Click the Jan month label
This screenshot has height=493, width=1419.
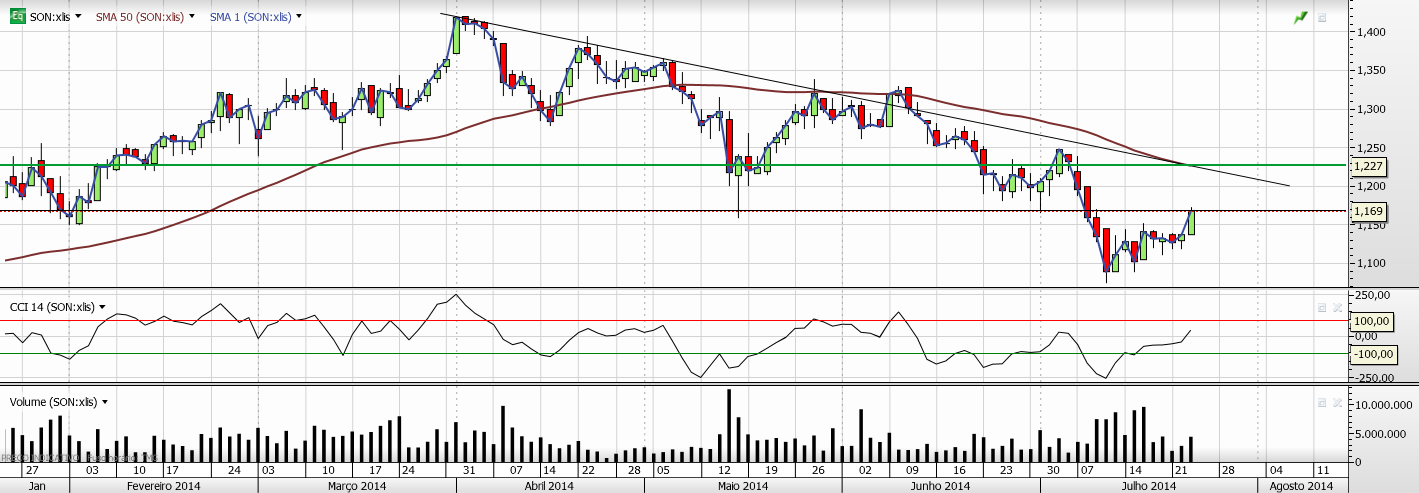coord(36,486)
